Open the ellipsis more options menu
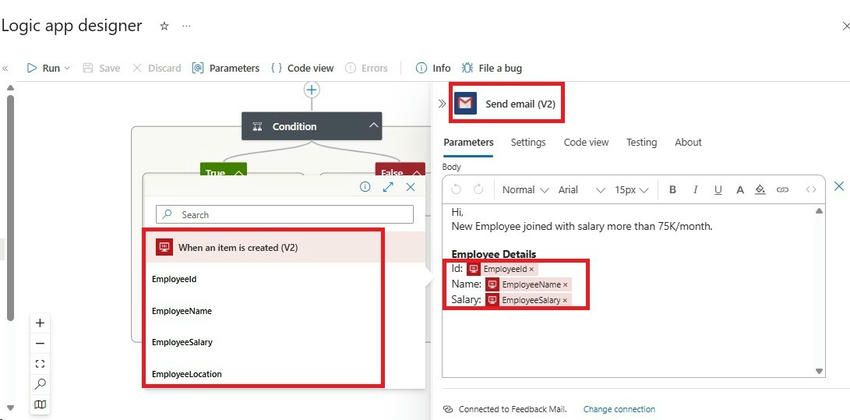850x420 pixels. (x=186, y=26)
